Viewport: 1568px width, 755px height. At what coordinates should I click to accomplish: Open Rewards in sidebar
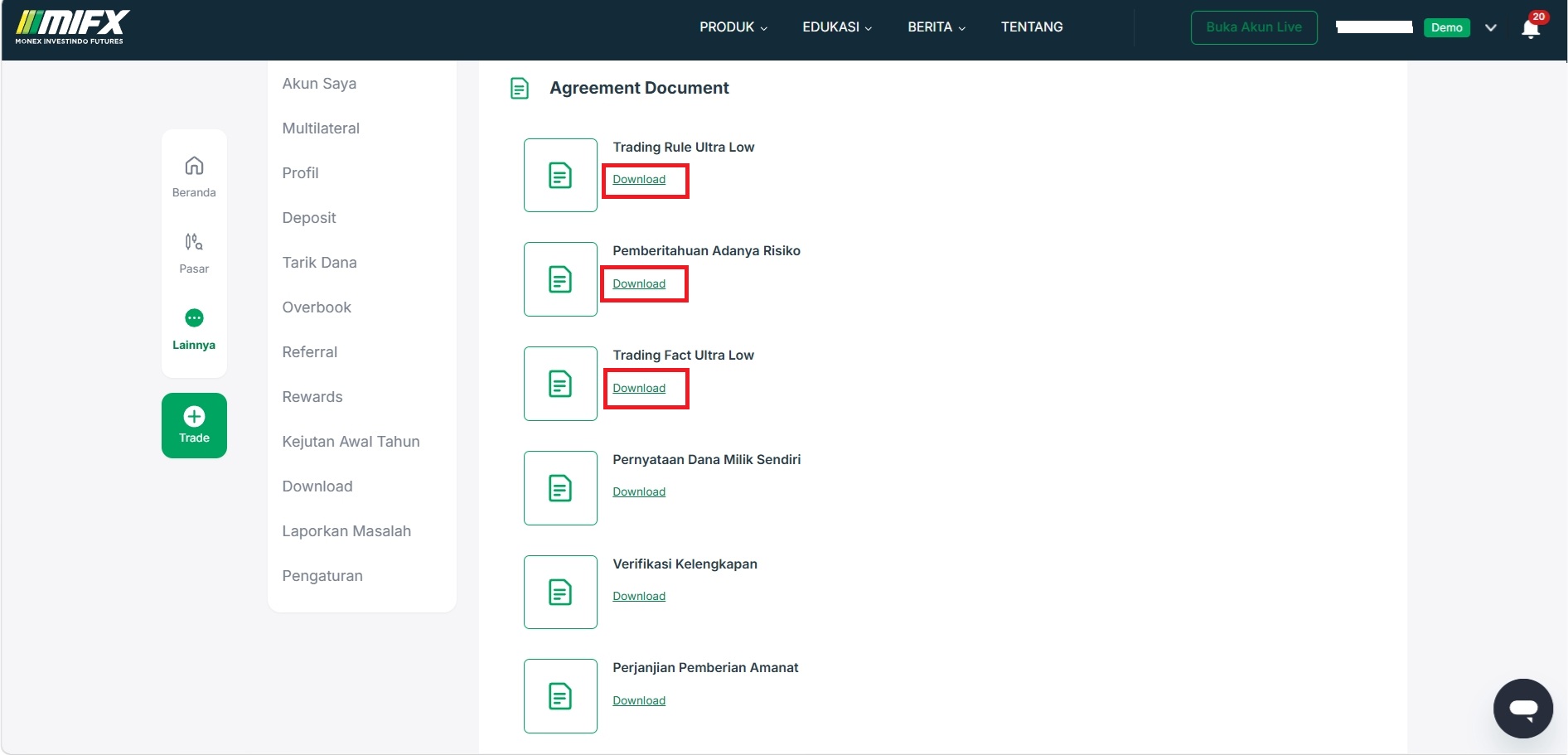coord(312,397)
